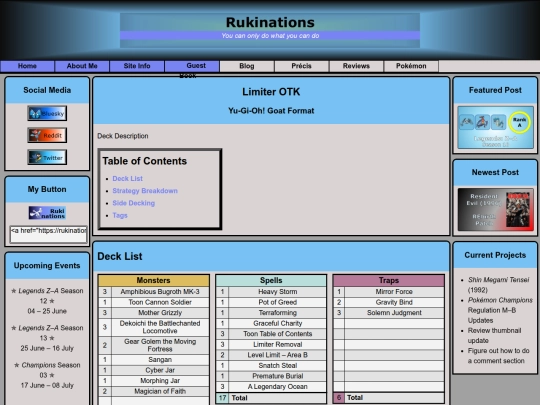This screenshot has width=540, height=405.
Task: Select Toon Table of Contents row
Action: (x=271, y=334)
